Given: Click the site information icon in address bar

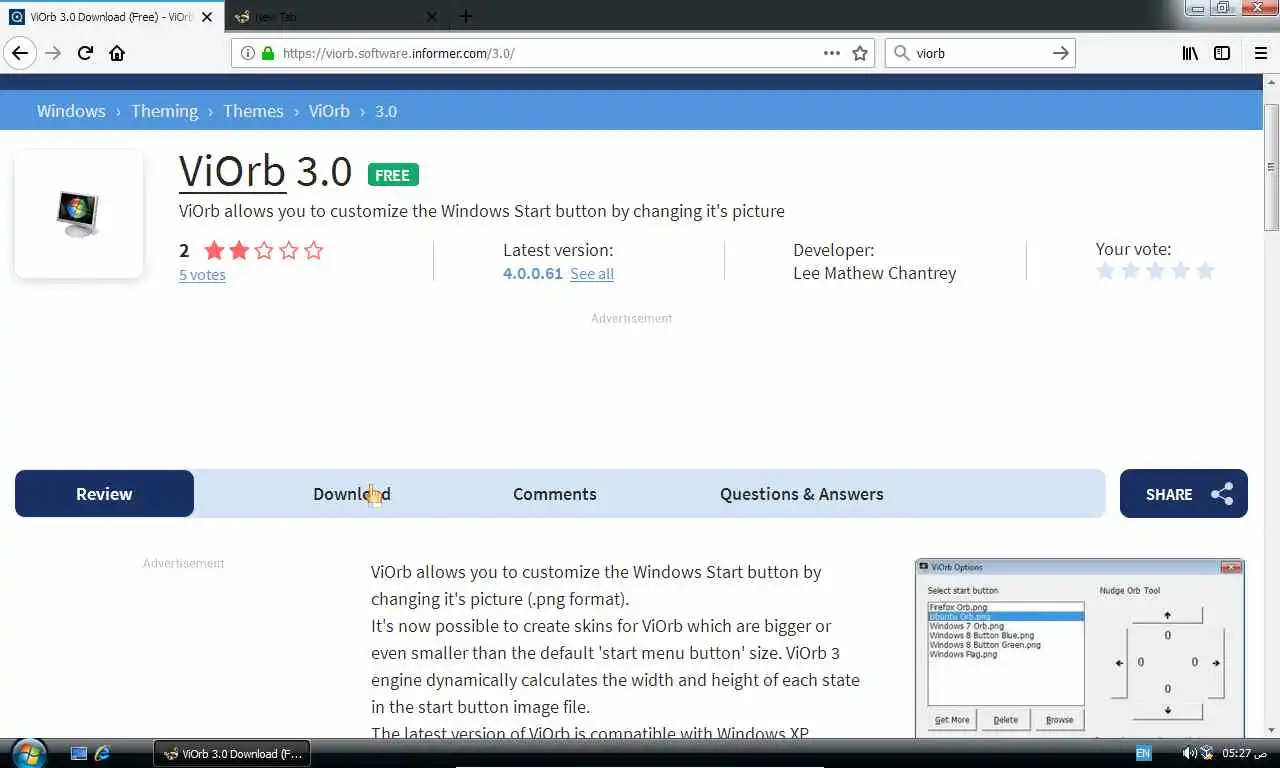Looking at the screenshot, I should pos(248,53).
